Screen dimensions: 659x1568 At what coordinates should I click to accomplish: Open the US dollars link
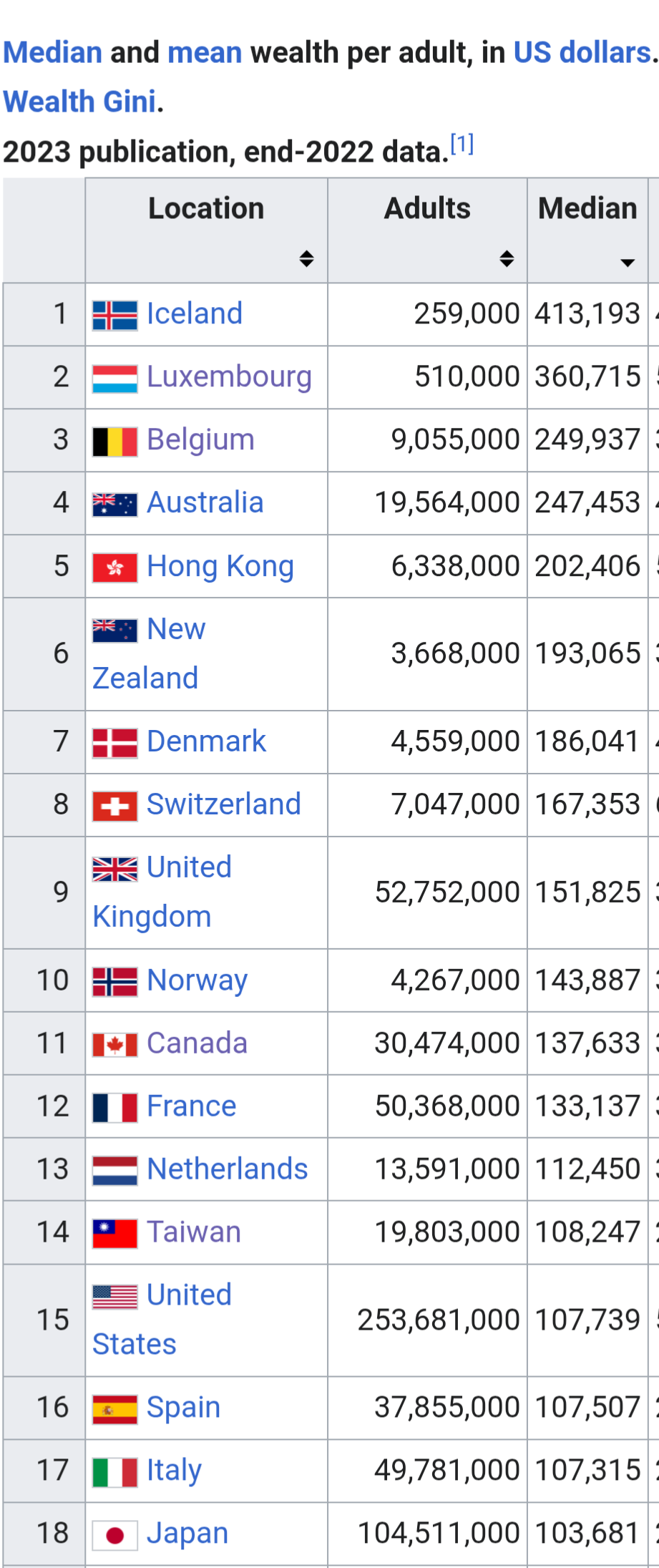pos(582,53)
